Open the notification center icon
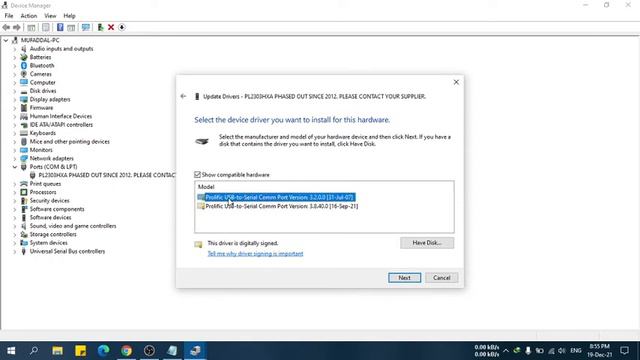This screenshot has width=640, height=360. click(x=624, y=351)
